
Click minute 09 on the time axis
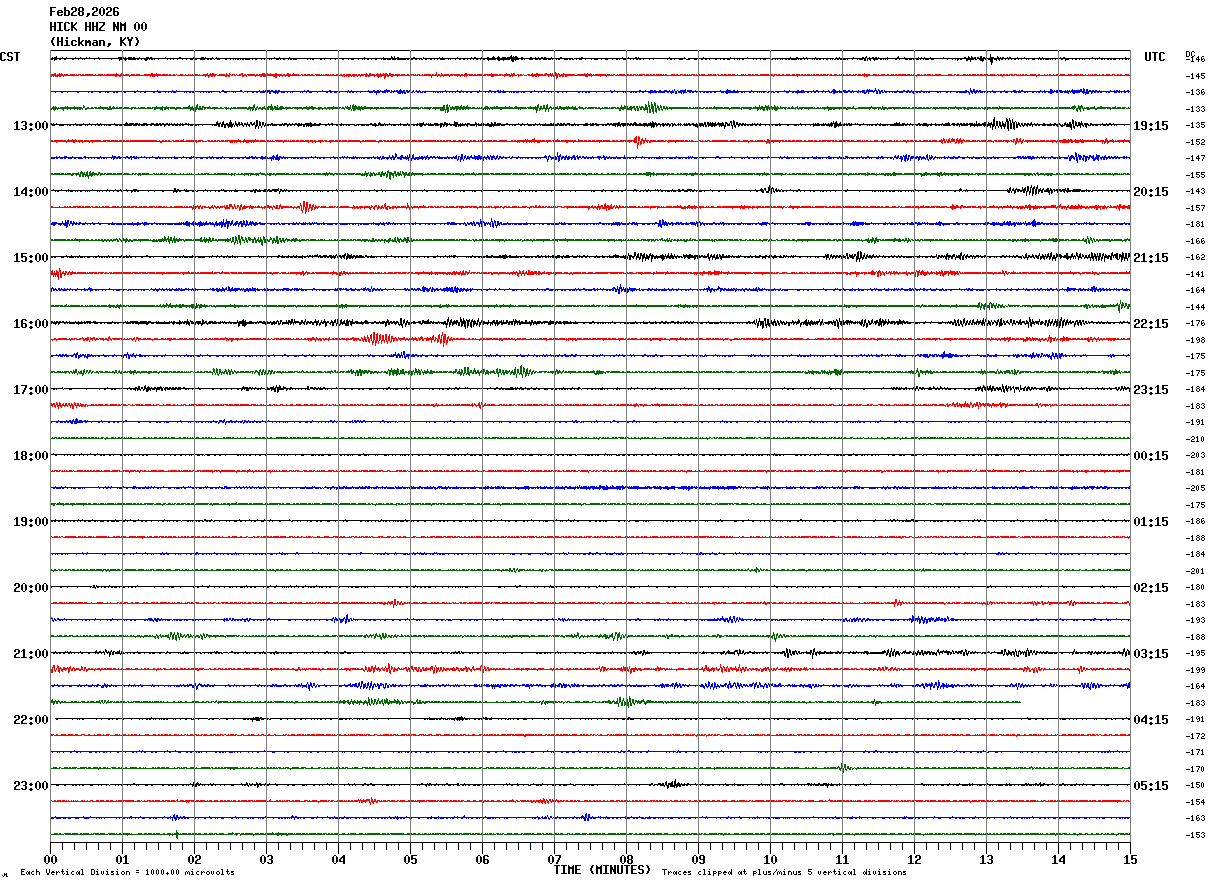698,859
